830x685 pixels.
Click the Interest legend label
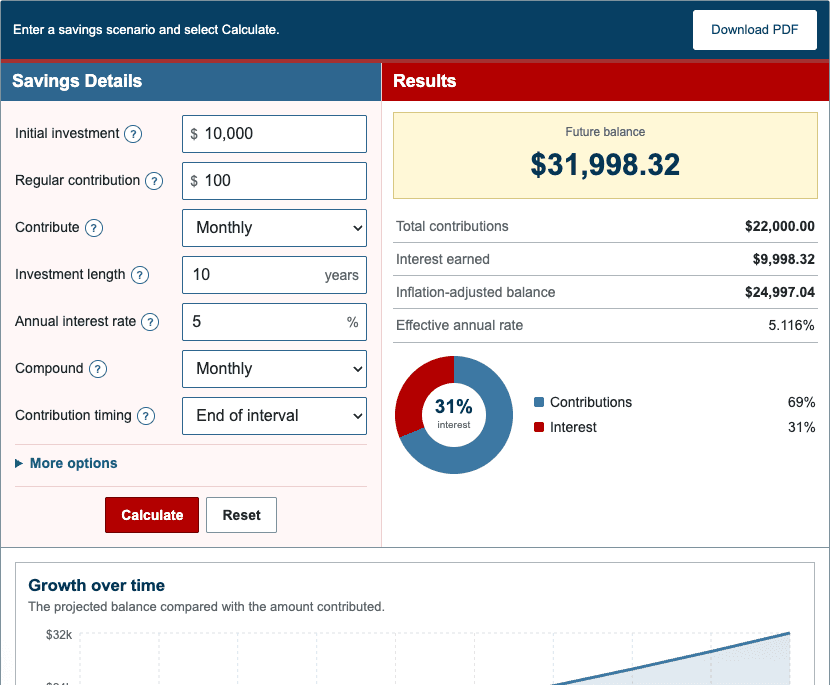(573, 427)
